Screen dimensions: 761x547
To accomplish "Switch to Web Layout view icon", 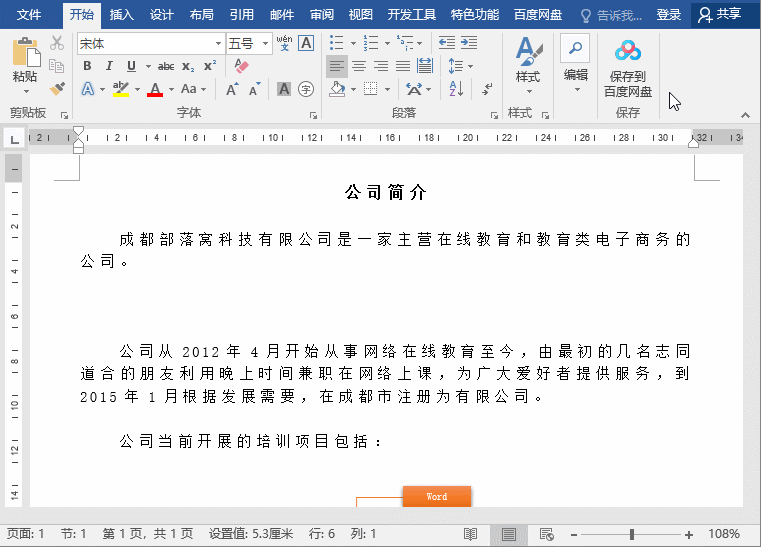I will pos(546,534).
